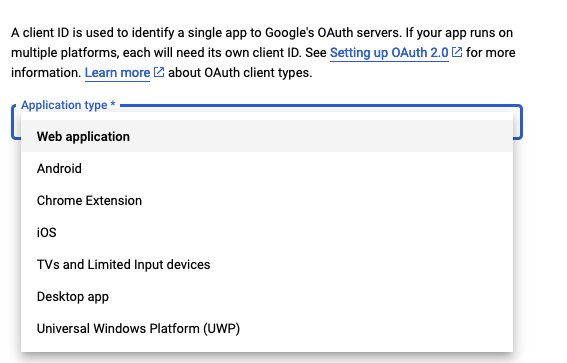The width and height of the screenshot is (567, 363).
Task: Select Desktop app option
Action: 267,296
